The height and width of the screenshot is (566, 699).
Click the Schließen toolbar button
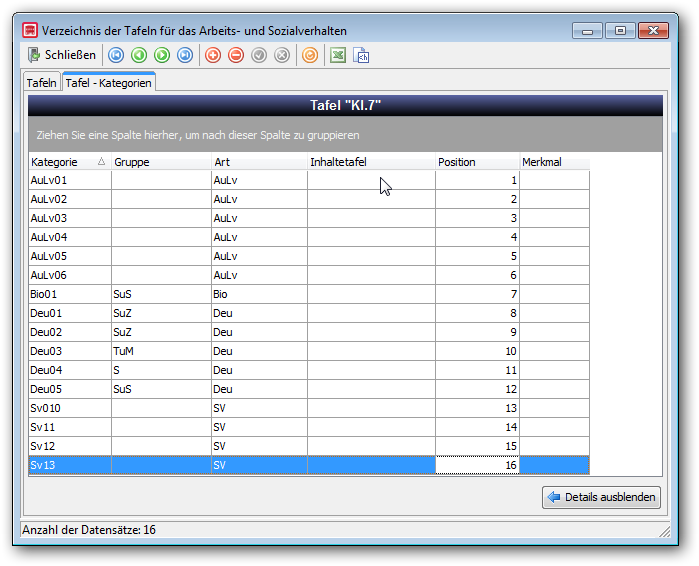62,55
